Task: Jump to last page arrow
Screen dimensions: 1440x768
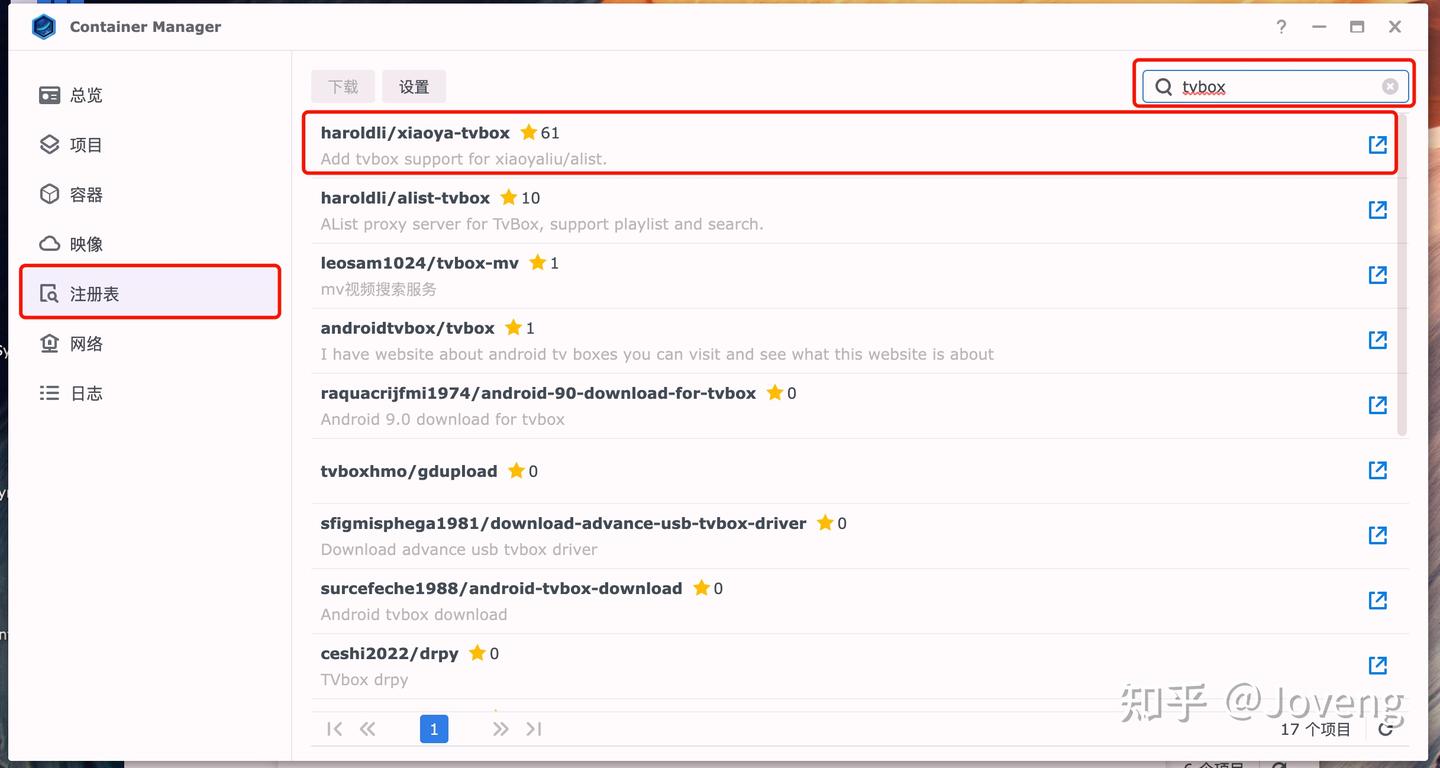Action: click(534, 729)
